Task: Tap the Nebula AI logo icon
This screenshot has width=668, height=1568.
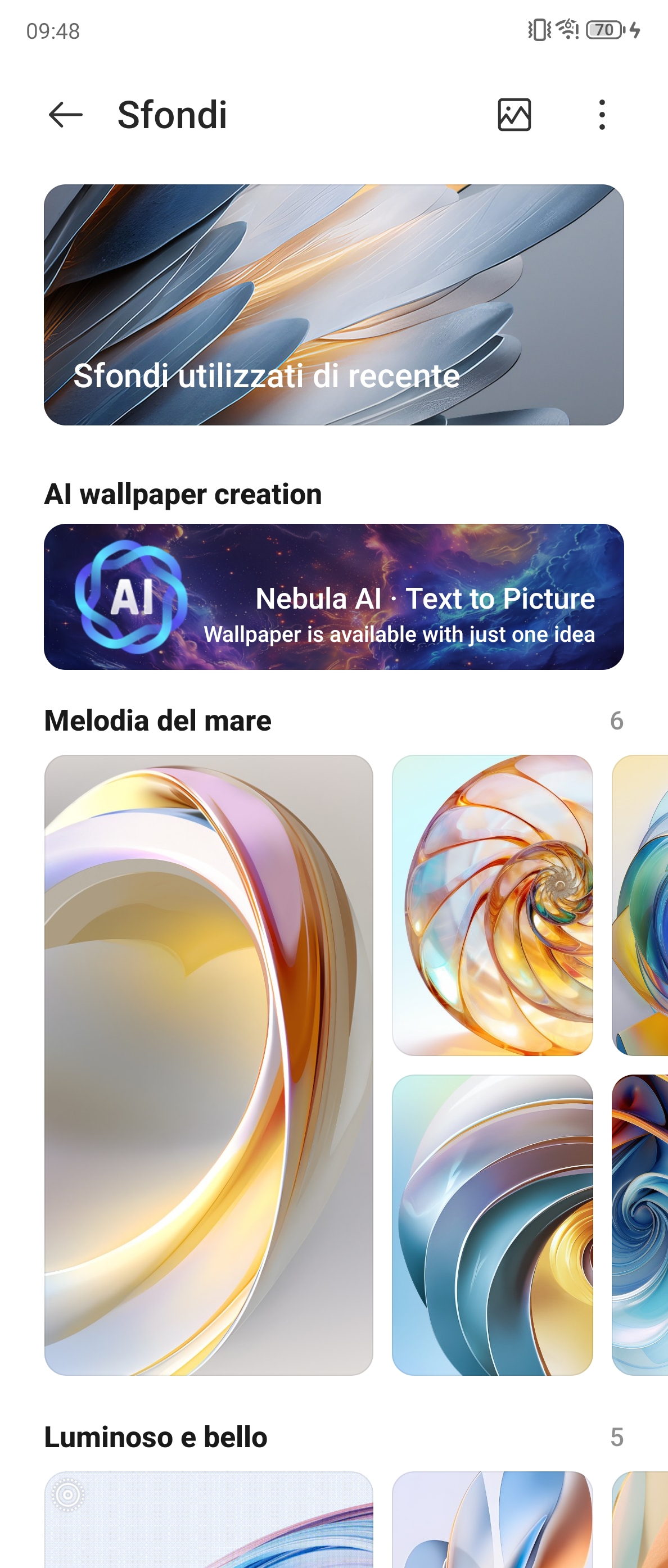Action: [x=131, y=596]
